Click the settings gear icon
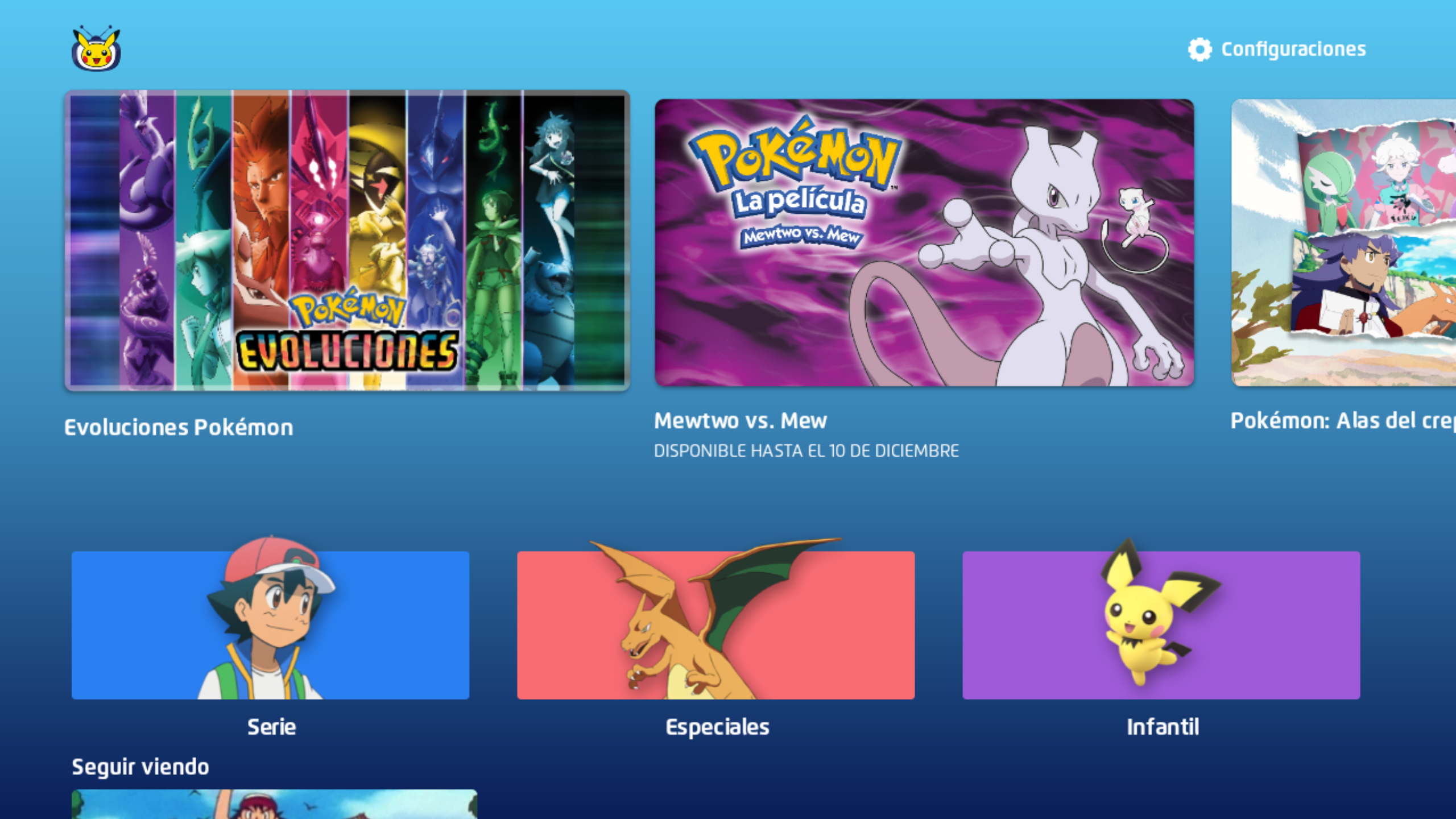This screenshot has height=819, width=1456. point(1199,49)
